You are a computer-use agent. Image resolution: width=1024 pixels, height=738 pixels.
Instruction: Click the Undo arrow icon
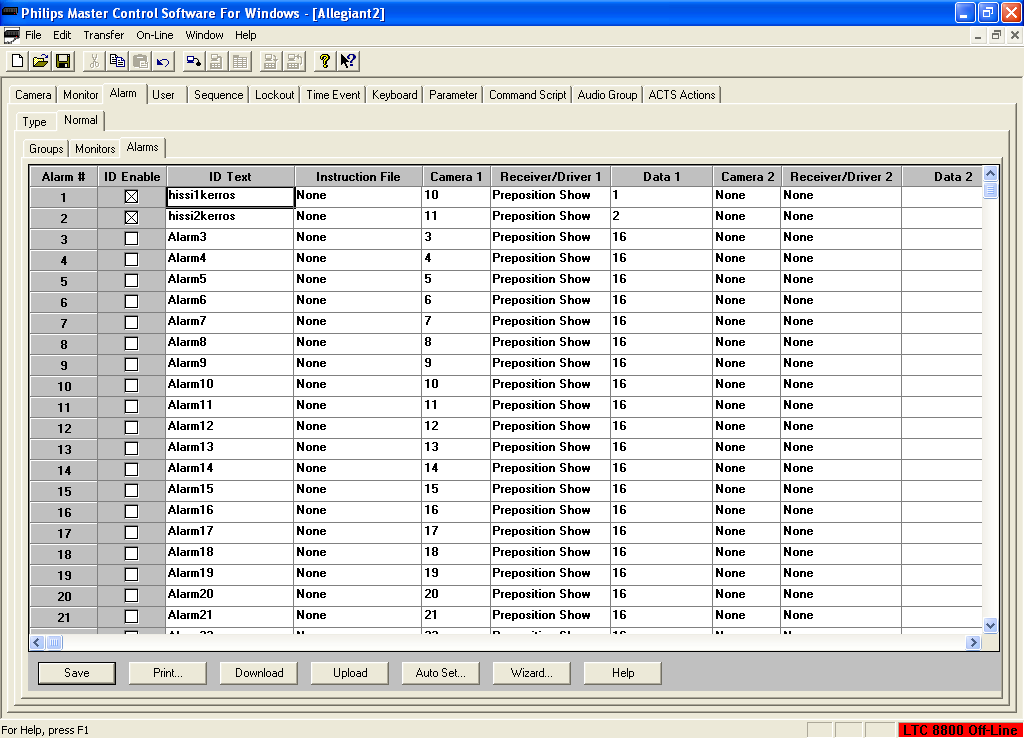pos(163,61)
